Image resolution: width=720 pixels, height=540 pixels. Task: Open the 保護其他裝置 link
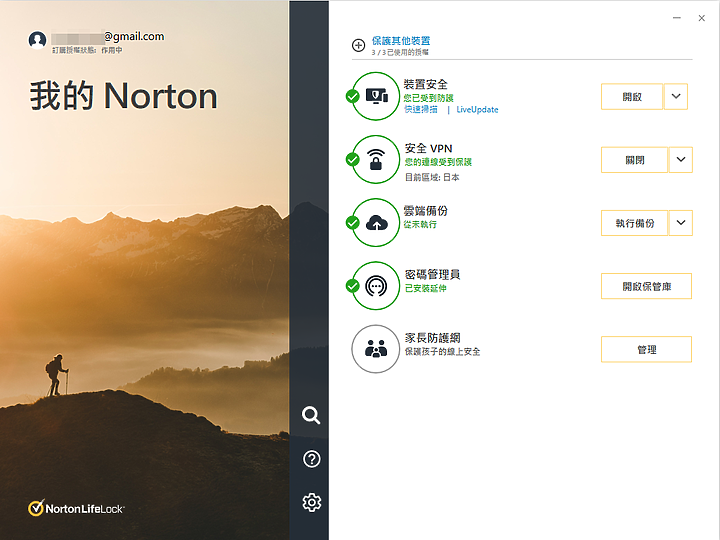401,41
